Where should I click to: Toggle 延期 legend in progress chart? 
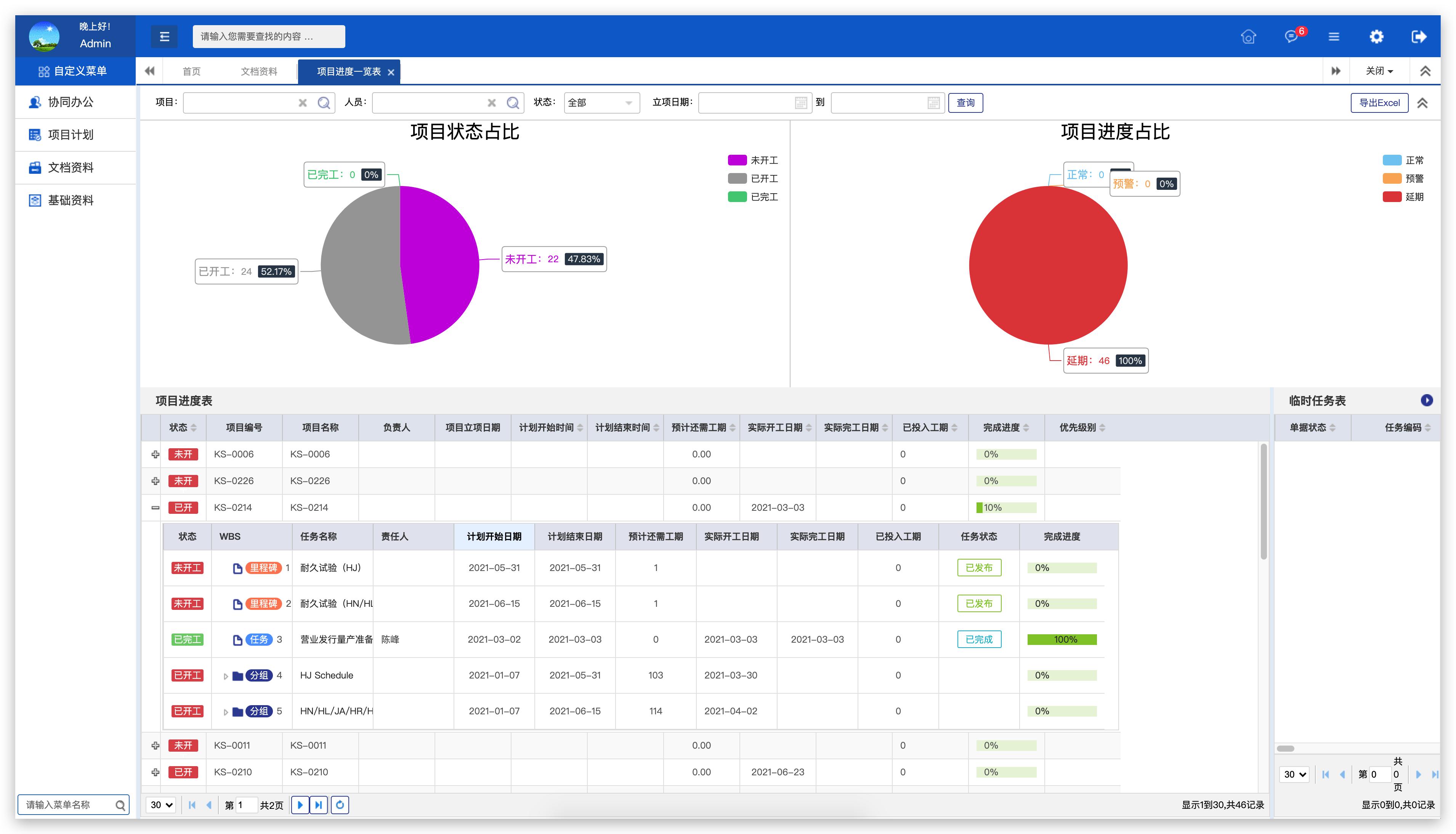tap(1402, 197)
